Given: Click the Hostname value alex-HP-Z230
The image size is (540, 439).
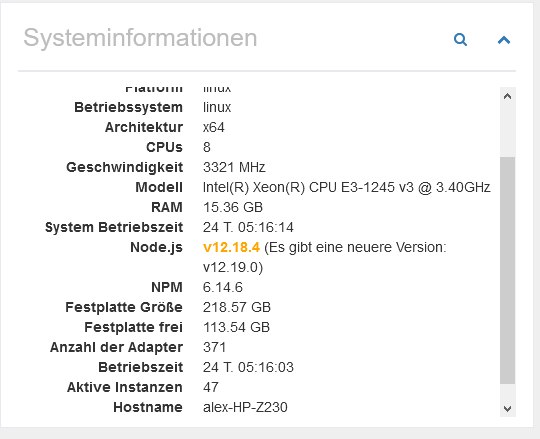Looking at the screenshot, I should click(x=245, y=407).
